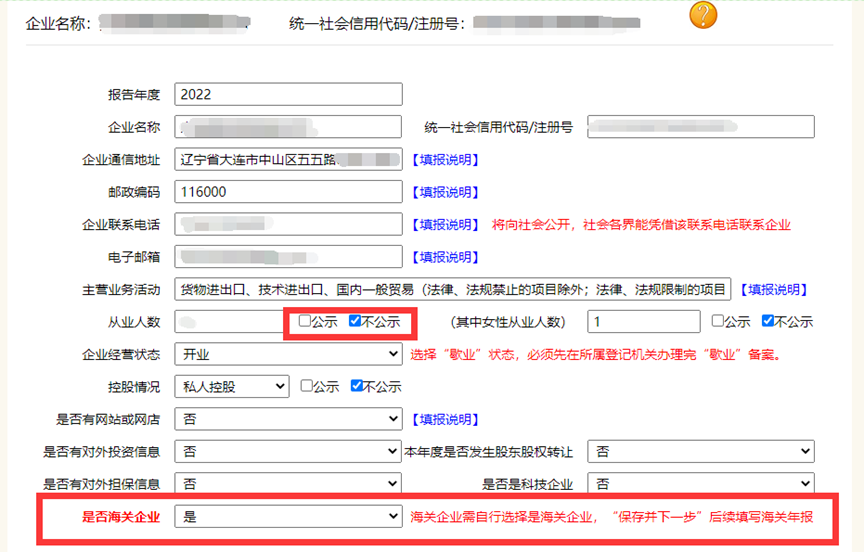Uncheck 不公示 for 从业人数
The height and width of the screenshot is (552, 864).
(x=355, y=321)
